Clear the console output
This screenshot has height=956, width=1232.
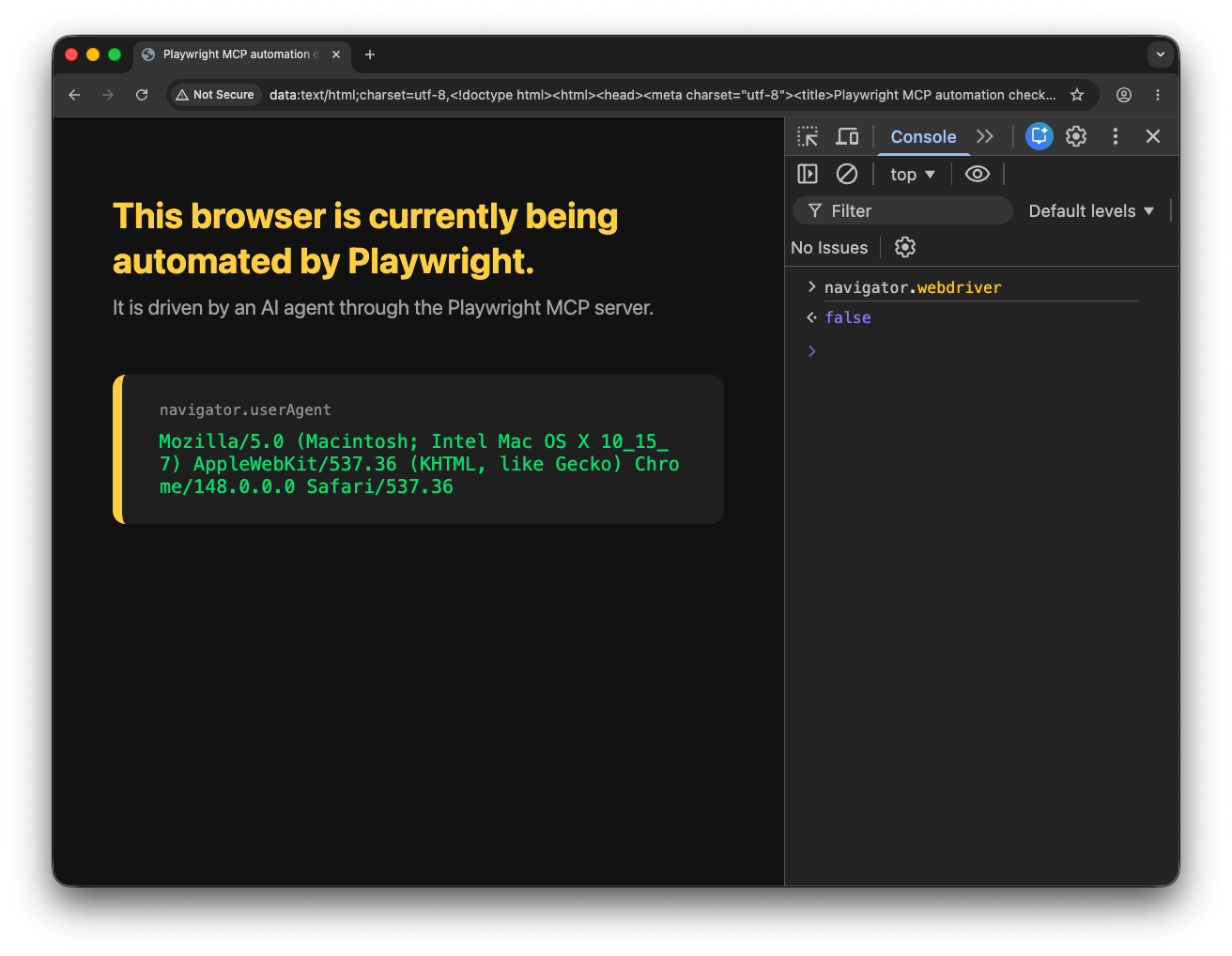[x=847, y=174]
